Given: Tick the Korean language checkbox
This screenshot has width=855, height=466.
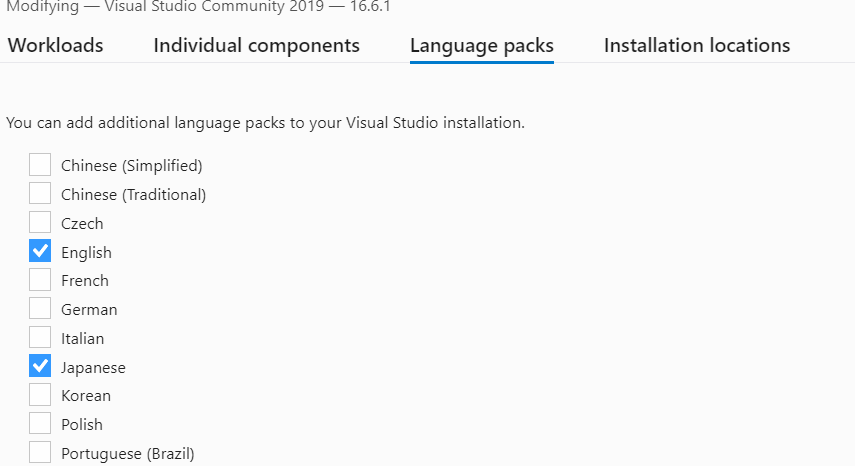Looking at the screenshot, I should pos(40,395).
